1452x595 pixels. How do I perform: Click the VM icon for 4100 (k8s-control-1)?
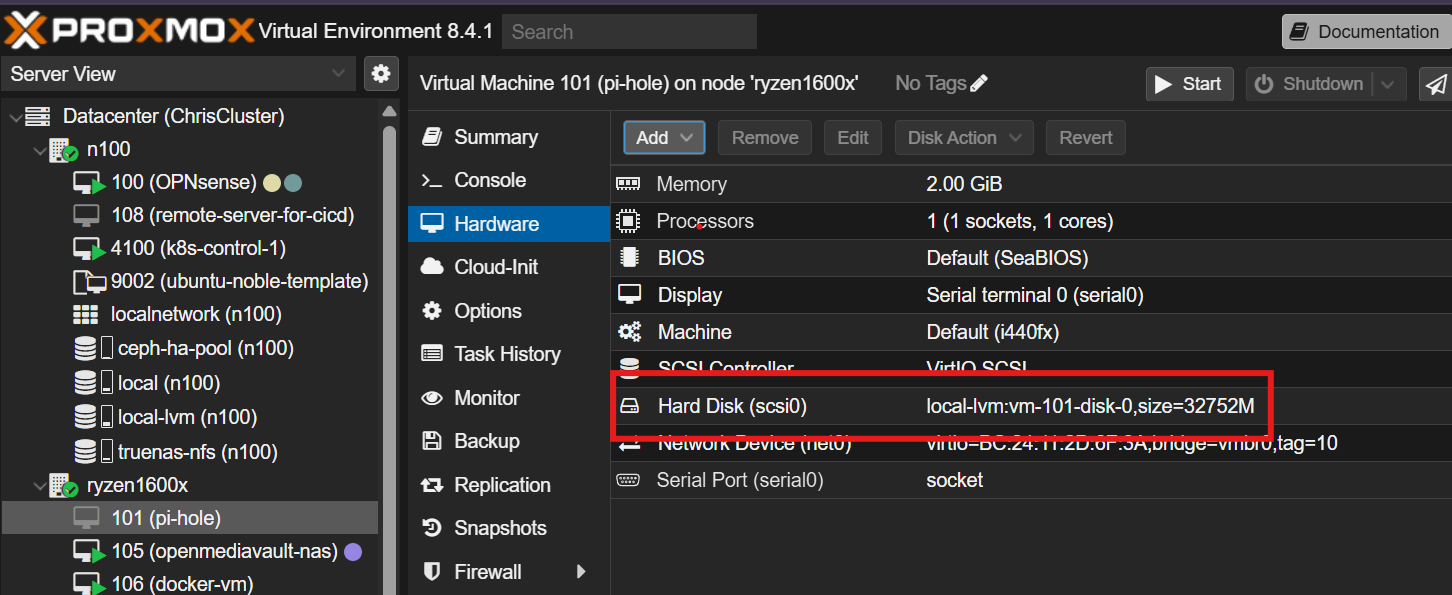pos(88,249)
